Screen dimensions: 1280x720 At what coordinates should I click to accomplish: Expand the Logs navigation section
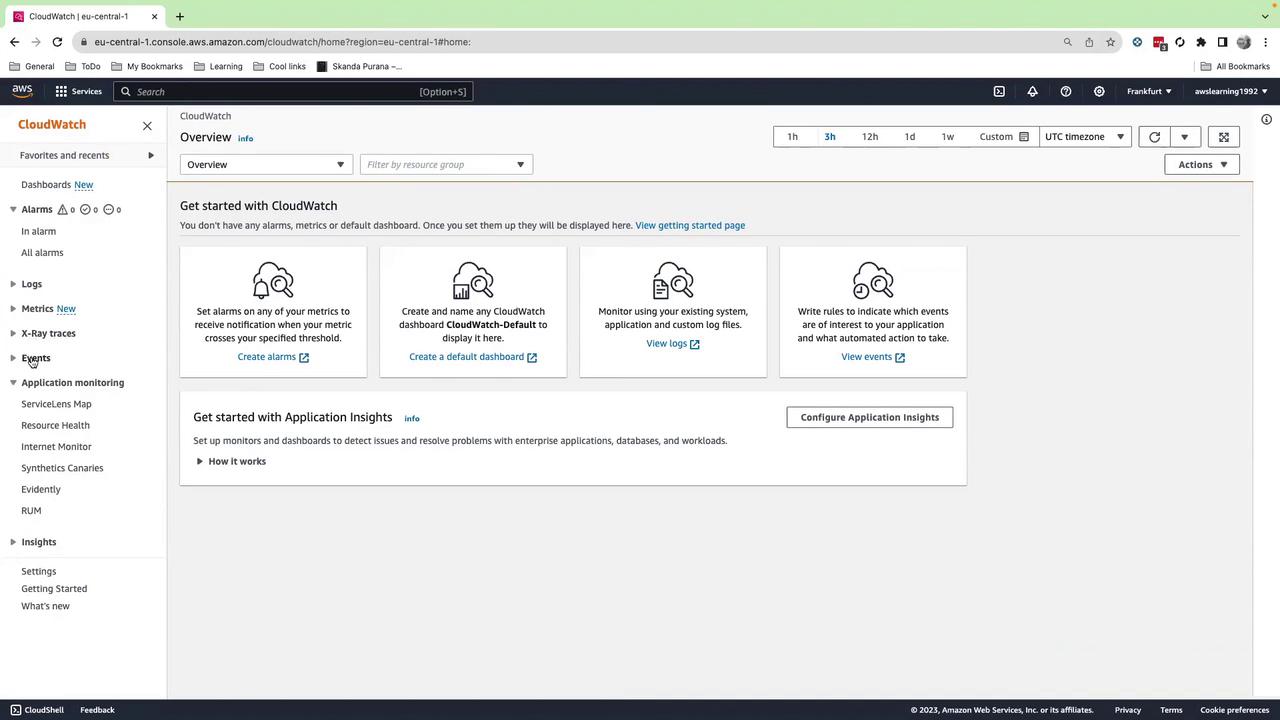[31, 284]
